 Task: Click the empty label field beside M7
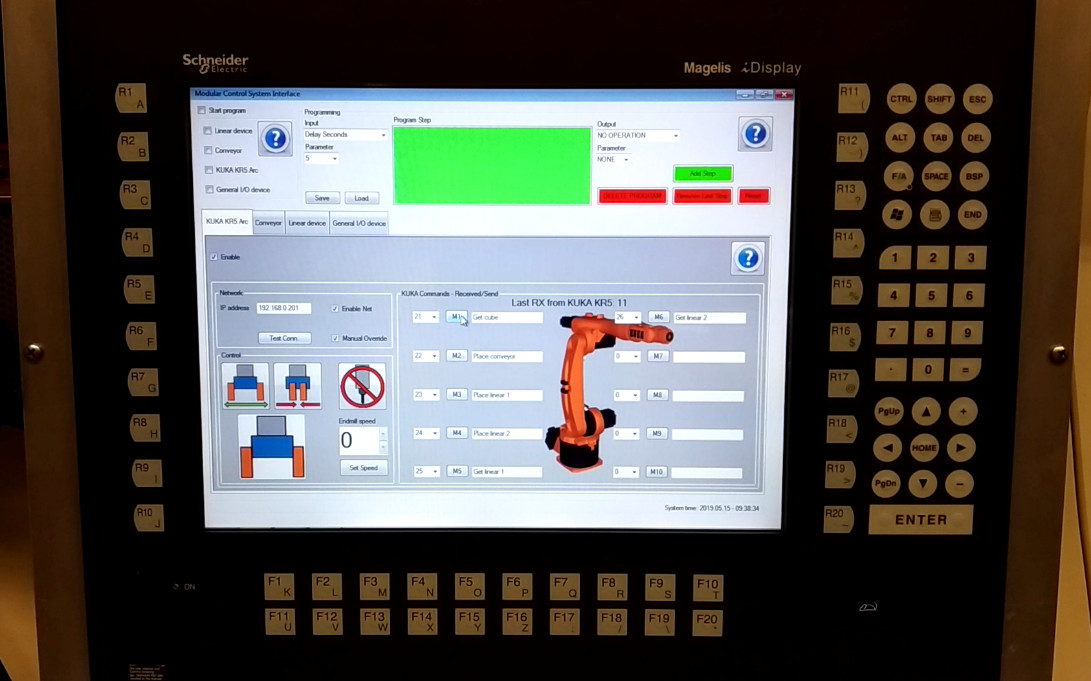click(x=708, y=357)
